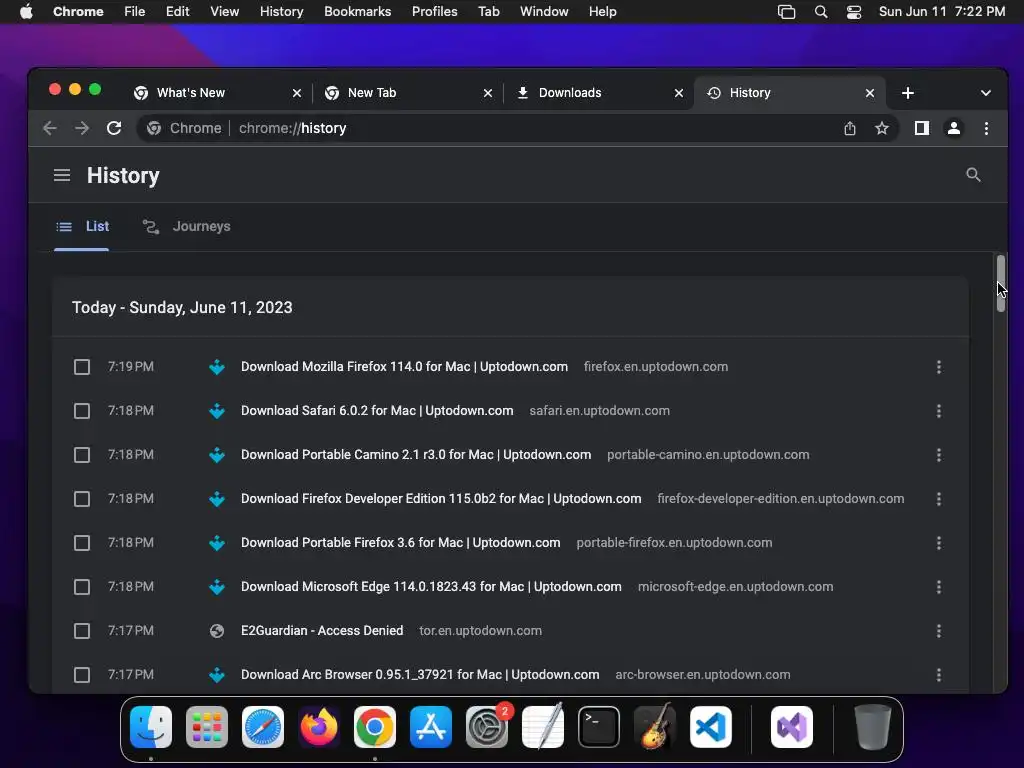
Task: Open the profile avatar menu
Action: coord(953,128)
